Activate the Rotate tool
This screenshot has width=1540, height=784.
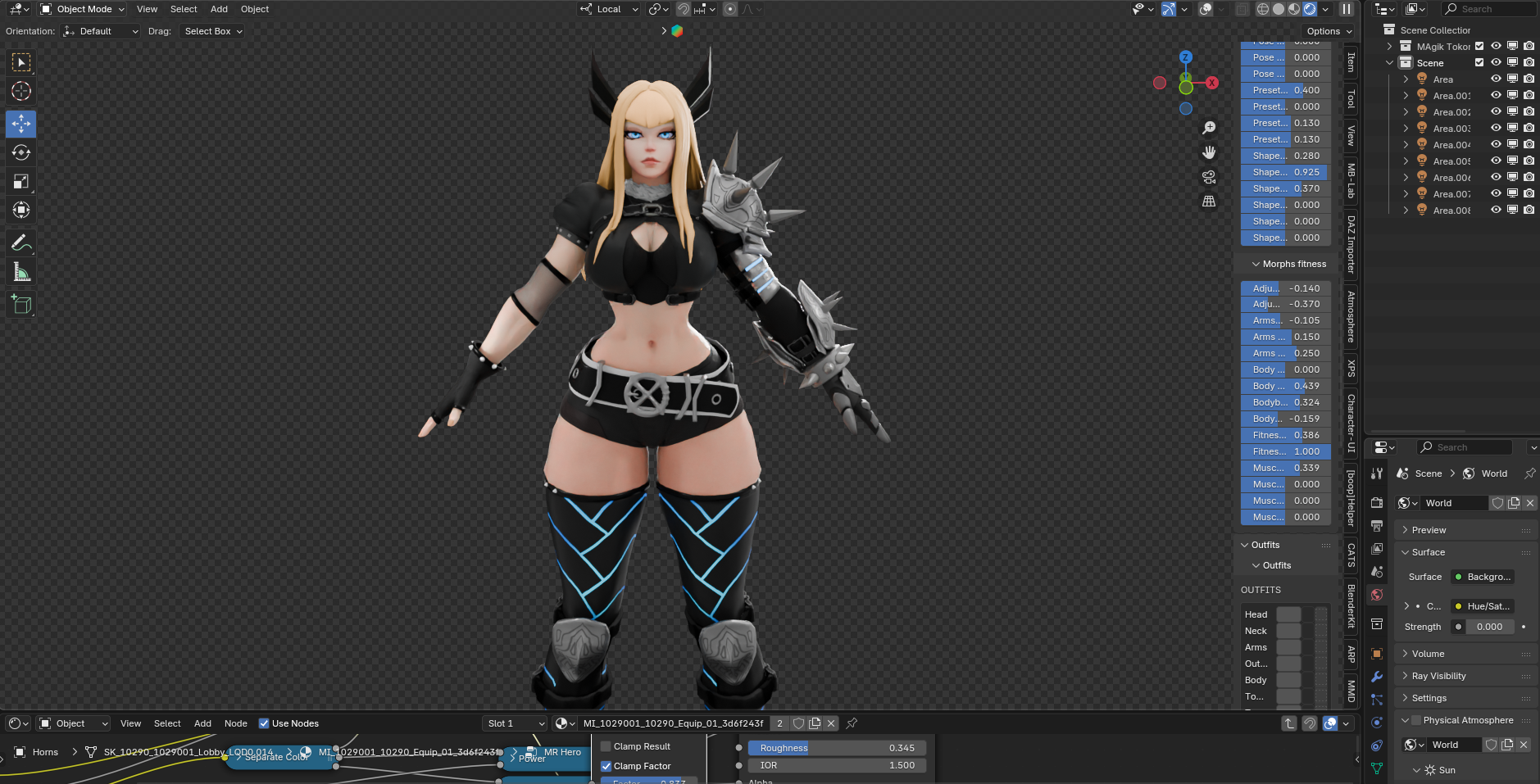(x=21, y=152)
